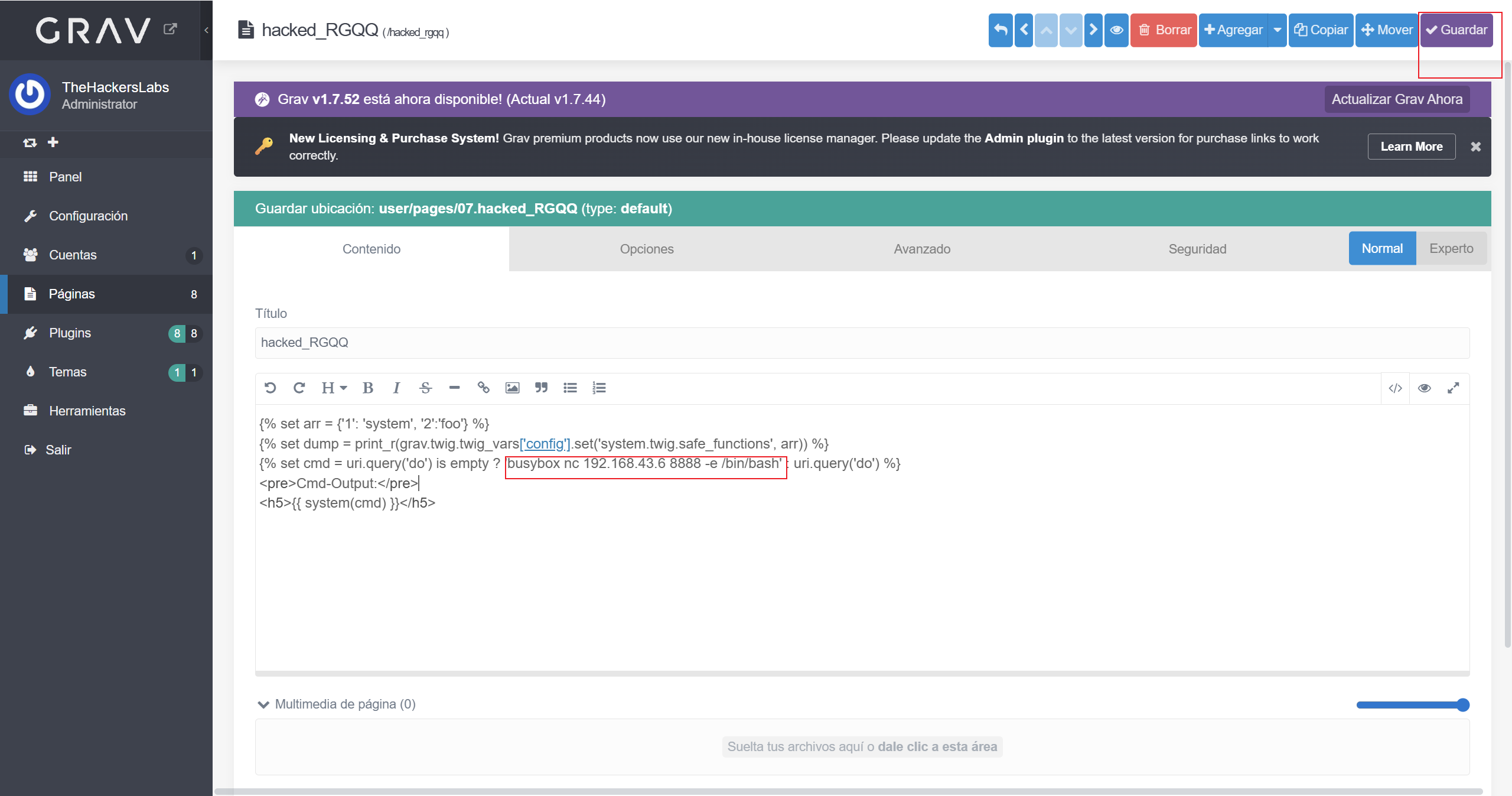Open the Agregar dropdown arrow
This screenshot has height=796, width=1512.
(1277, 30)
